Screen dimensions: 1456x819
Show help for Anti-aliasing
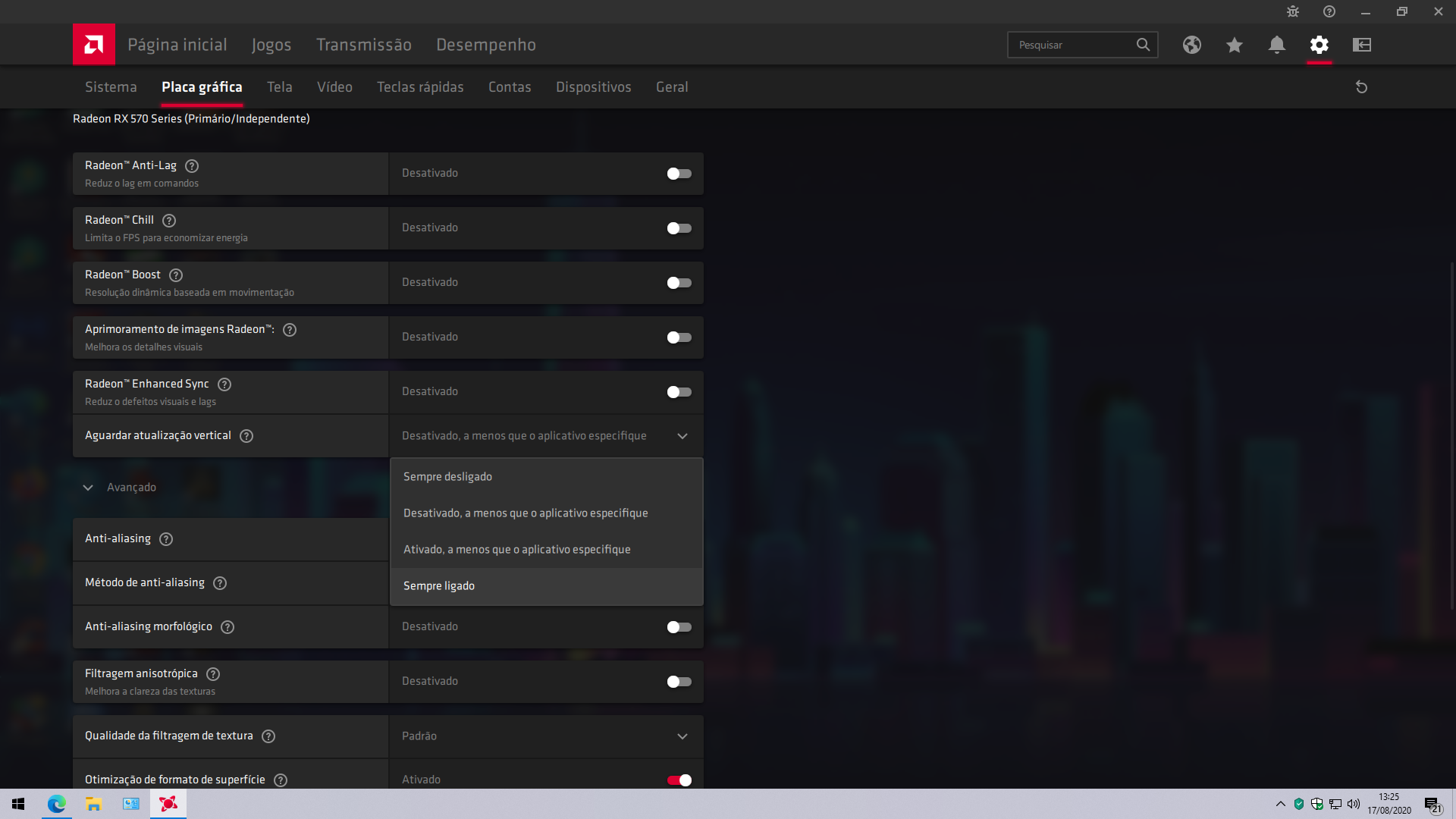[x=166, y=539]
